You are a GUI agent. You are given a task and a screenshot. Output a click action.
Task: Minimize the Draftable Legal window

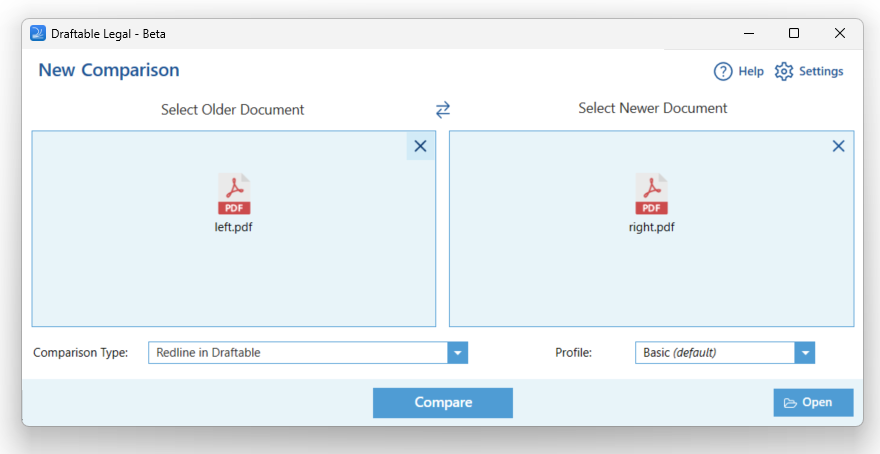749,33
